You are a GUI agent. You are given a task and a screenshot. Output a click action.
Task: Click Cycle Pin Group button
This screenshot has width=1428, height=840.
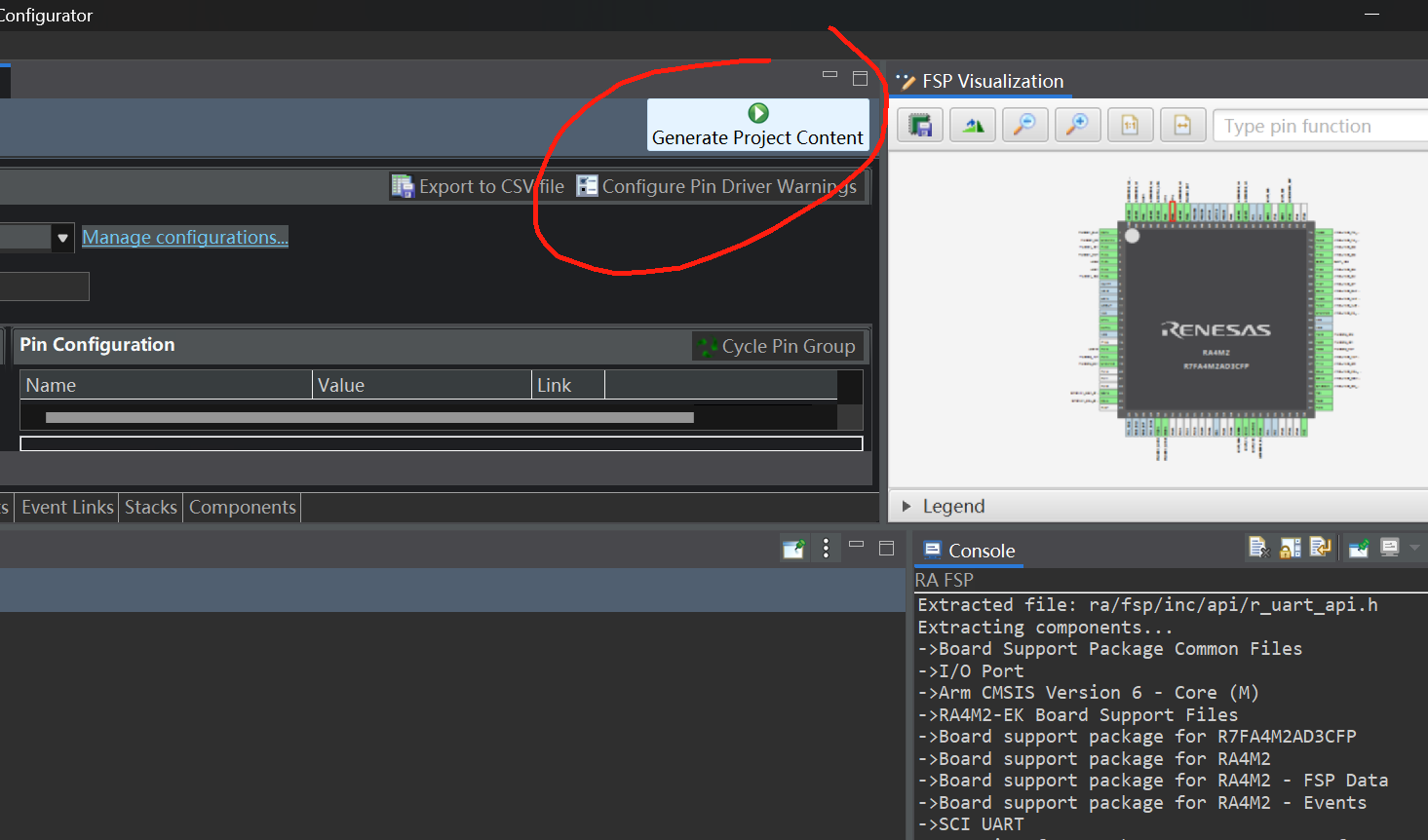[778, 346]
